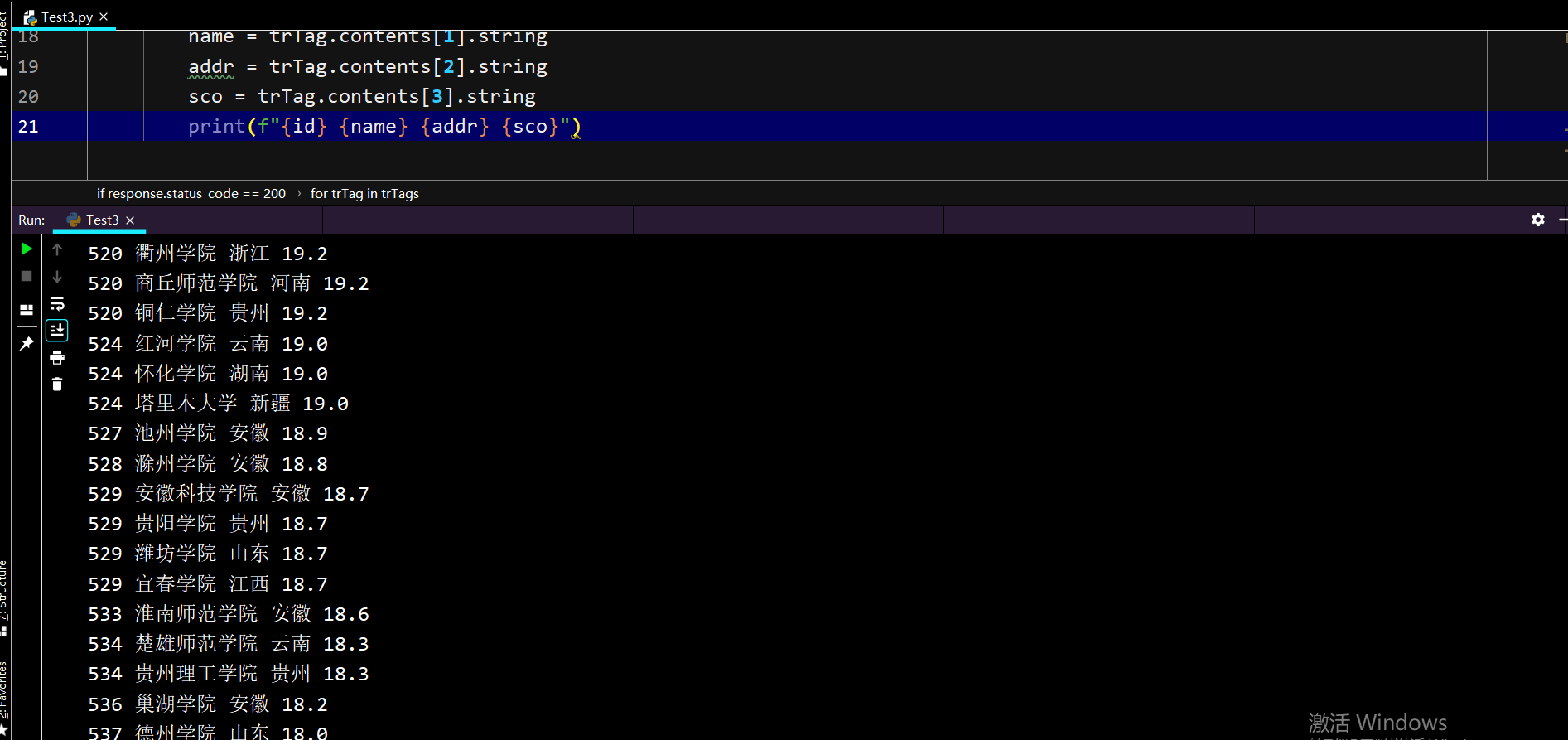Click the down arrow to go down the stack trace
1568x740 pixels.
click(57, 276)
